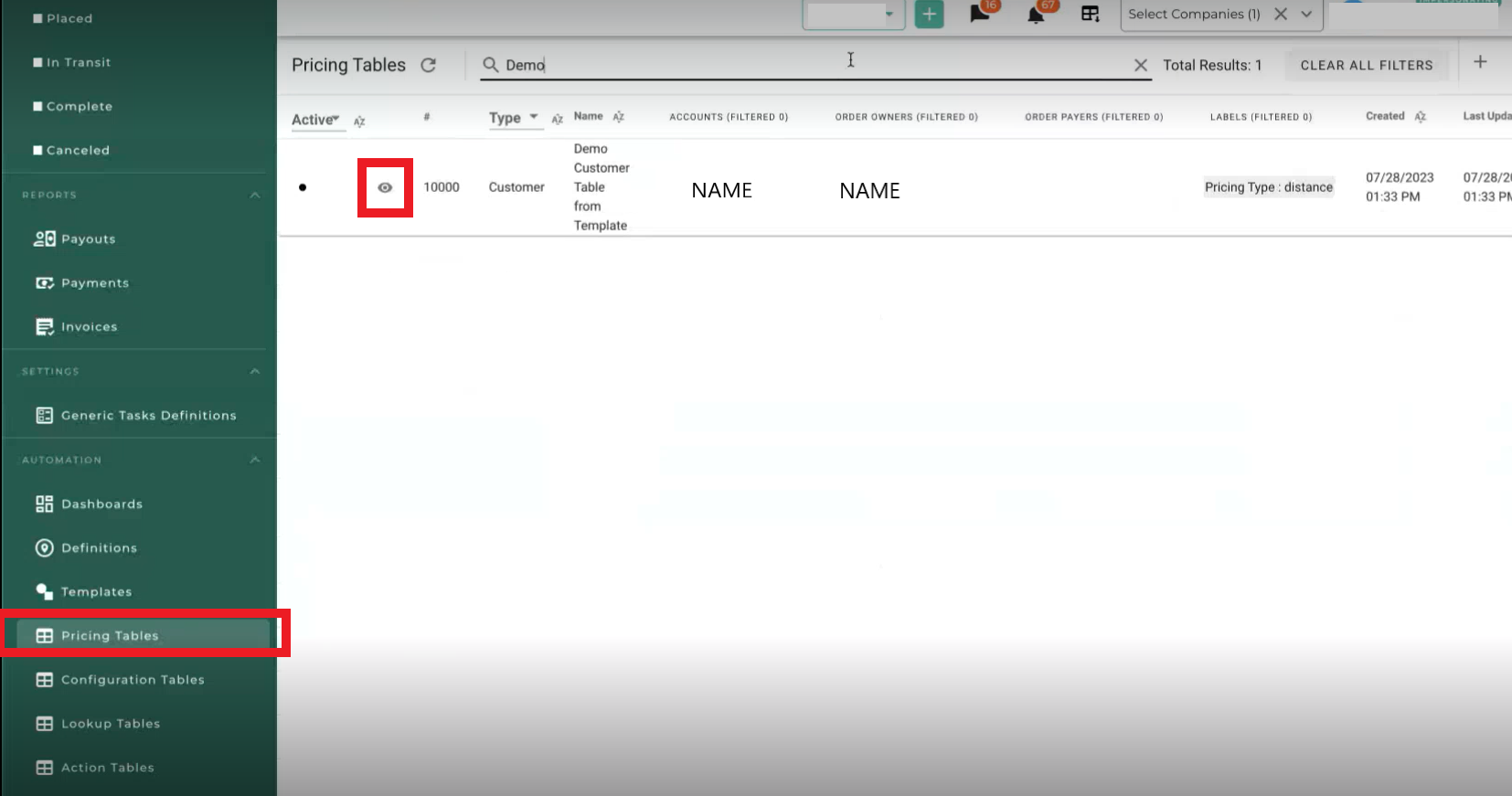The height and width of the screenshot is (796, 1512).
Task: Click the Accounts filtered column header
Action: 729,117
